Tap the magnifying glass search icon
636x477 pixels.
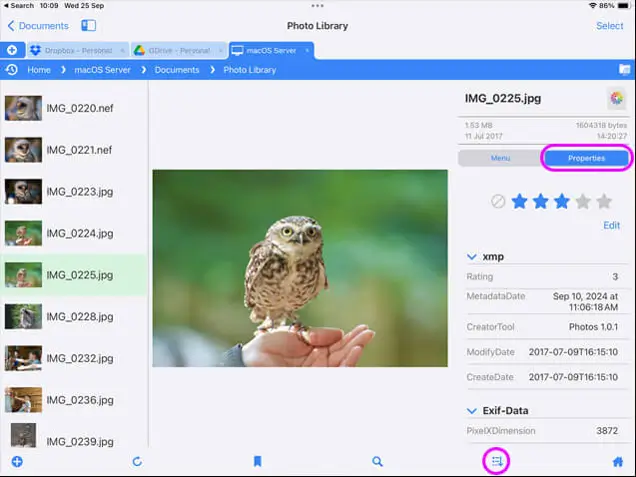(x=377, y=461)
